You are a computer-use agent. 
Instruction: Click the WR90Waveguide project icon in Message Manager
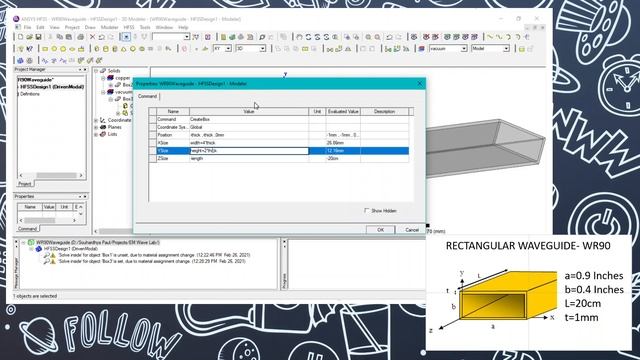click(31, 242)
